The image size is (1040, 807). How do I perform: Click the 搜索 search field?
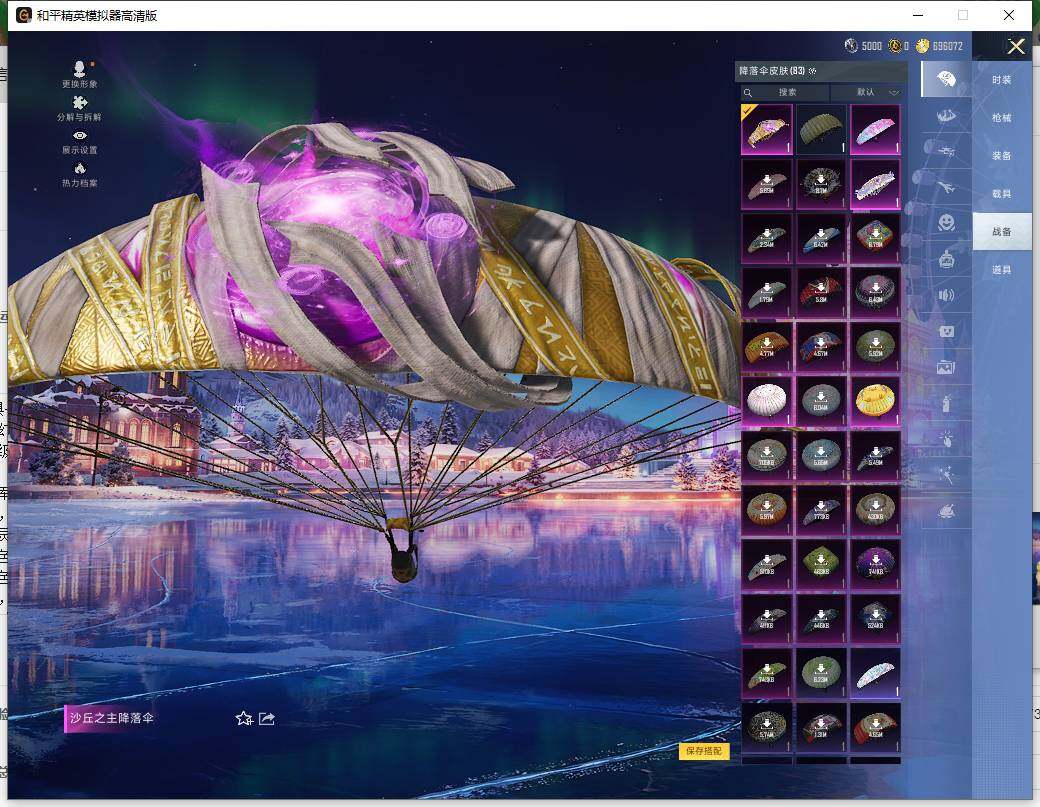pyautogui.click(x=786, y=92)
